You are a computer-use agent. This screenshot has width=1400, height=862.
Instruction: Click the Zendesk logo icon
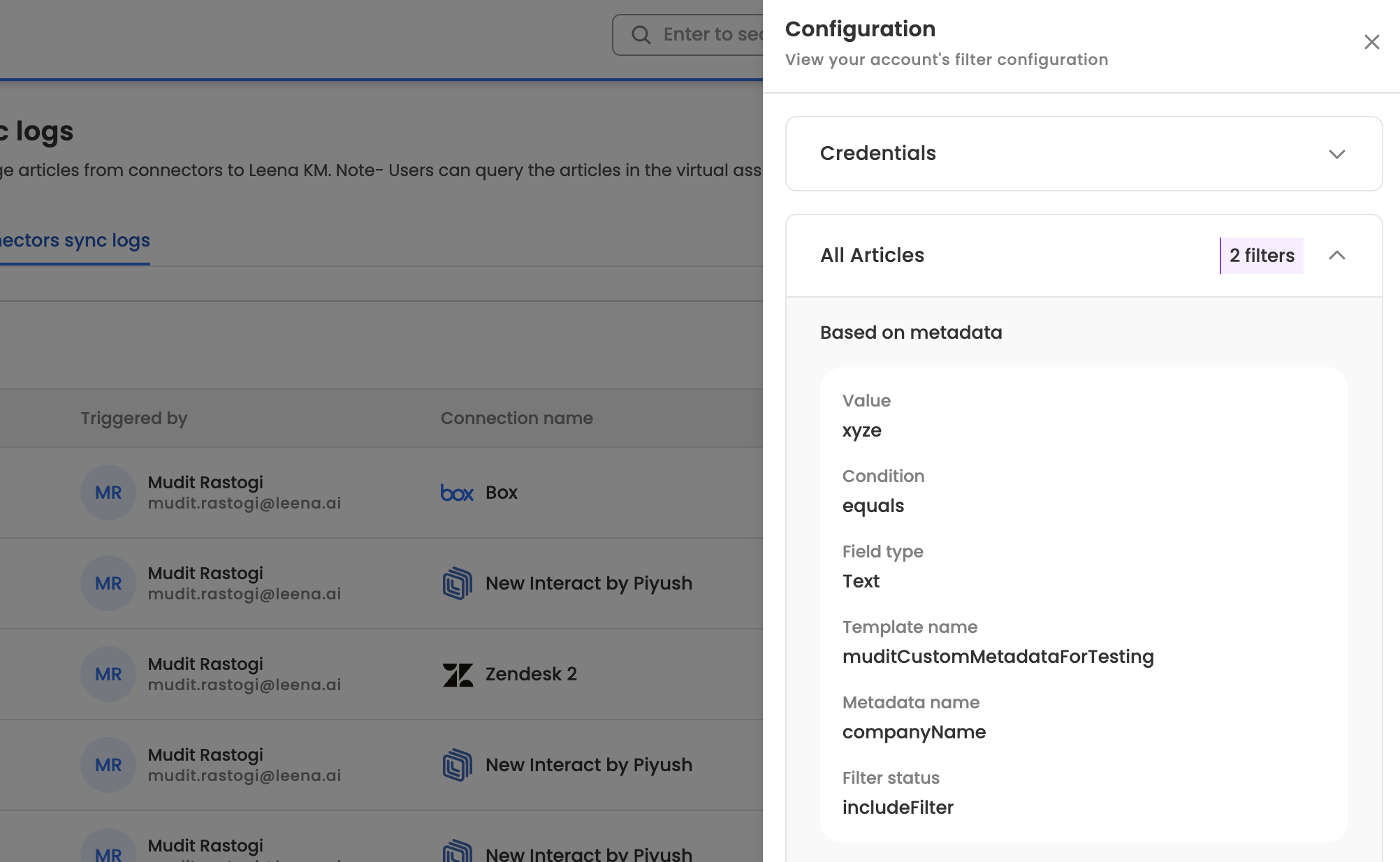[x=458, y=675]
